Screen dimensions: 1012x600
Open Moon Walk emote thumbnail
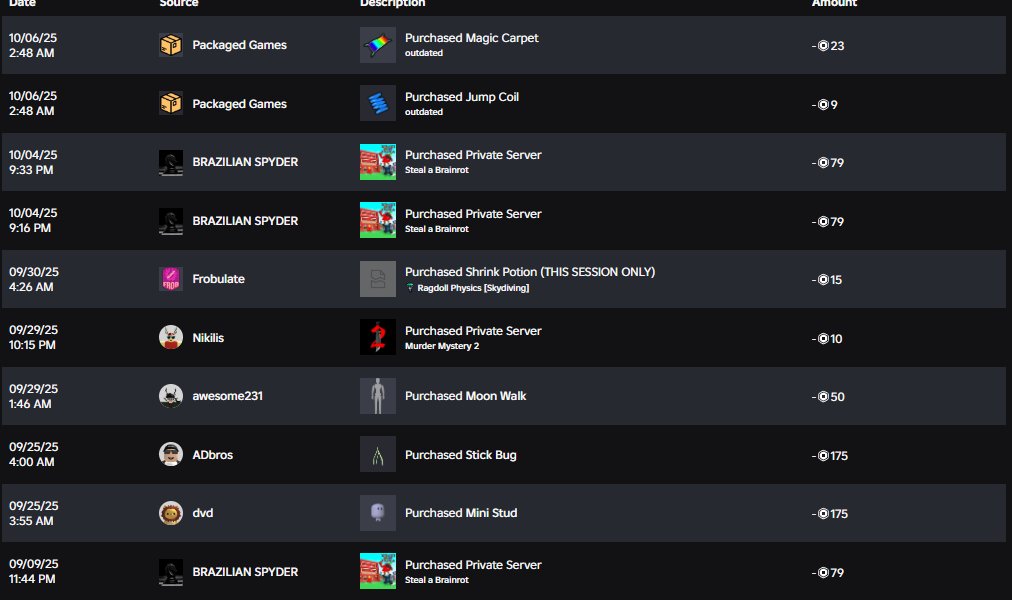point(378,395)
